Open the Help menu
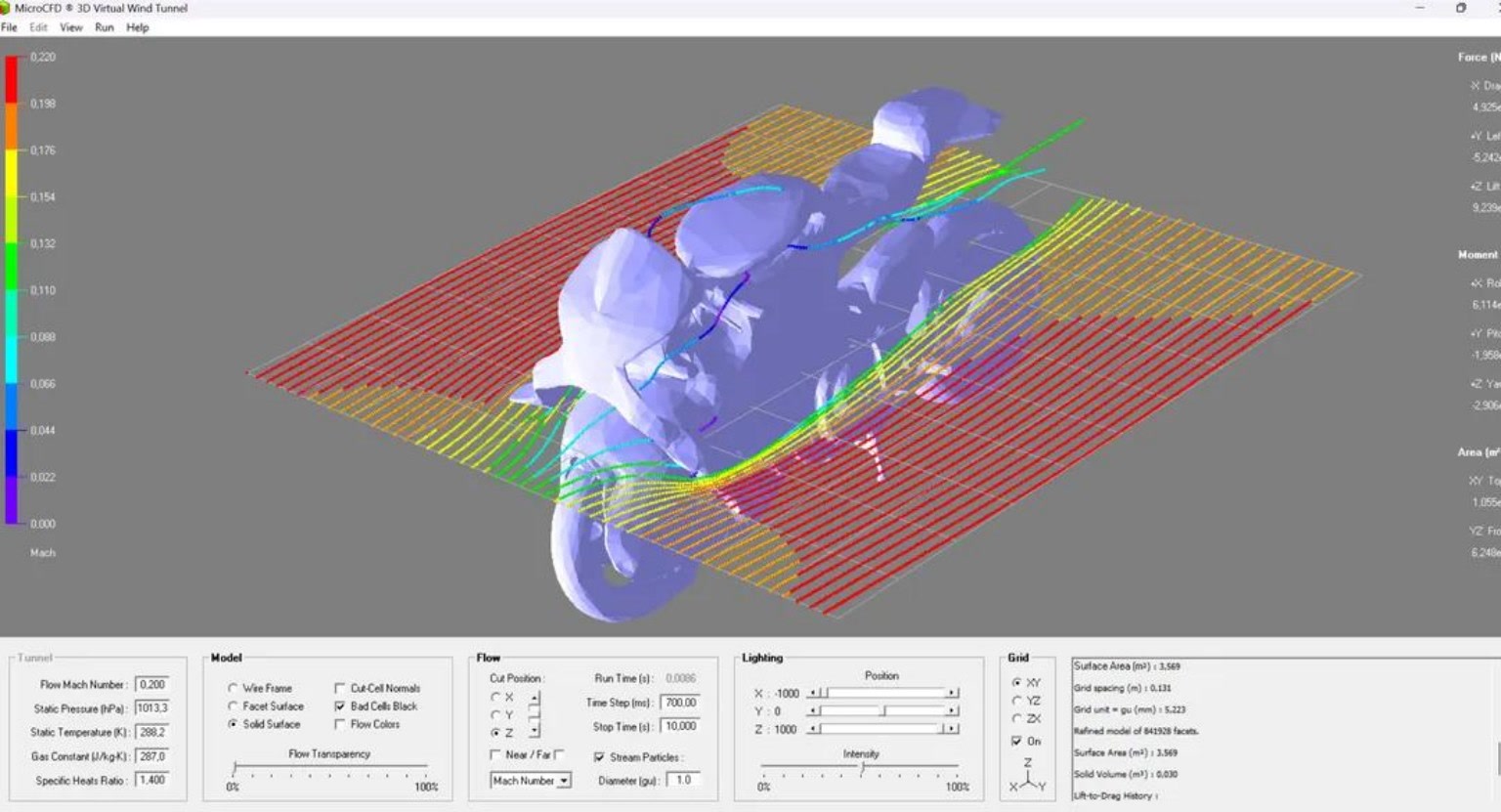The height and width of the screenshot is (812, 1501). pyautogui.click(x=138, y=27)
